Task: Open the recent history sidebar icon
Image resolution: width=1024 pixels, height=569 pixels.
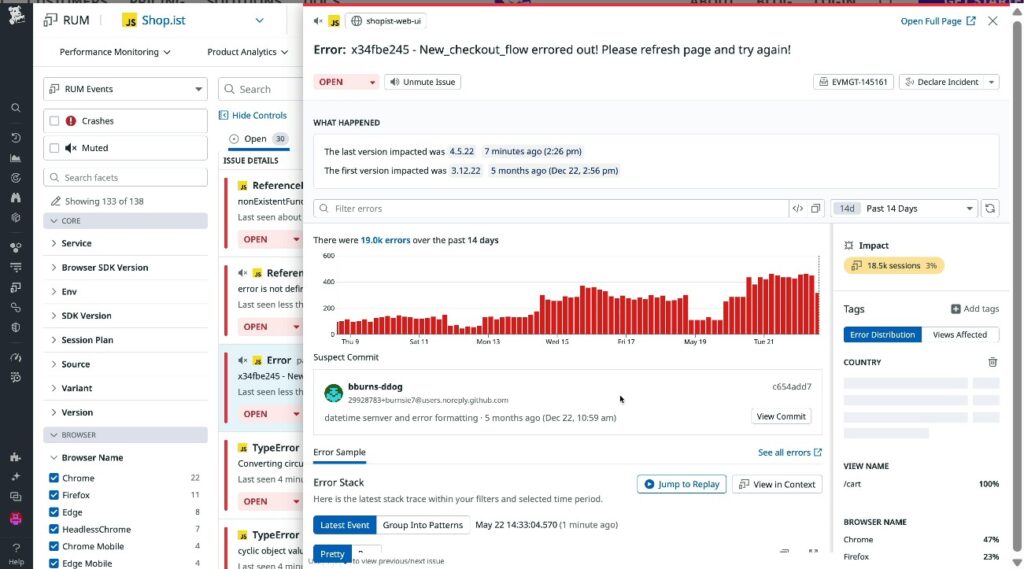Action: pyautogui.click(x=16, y=138)
